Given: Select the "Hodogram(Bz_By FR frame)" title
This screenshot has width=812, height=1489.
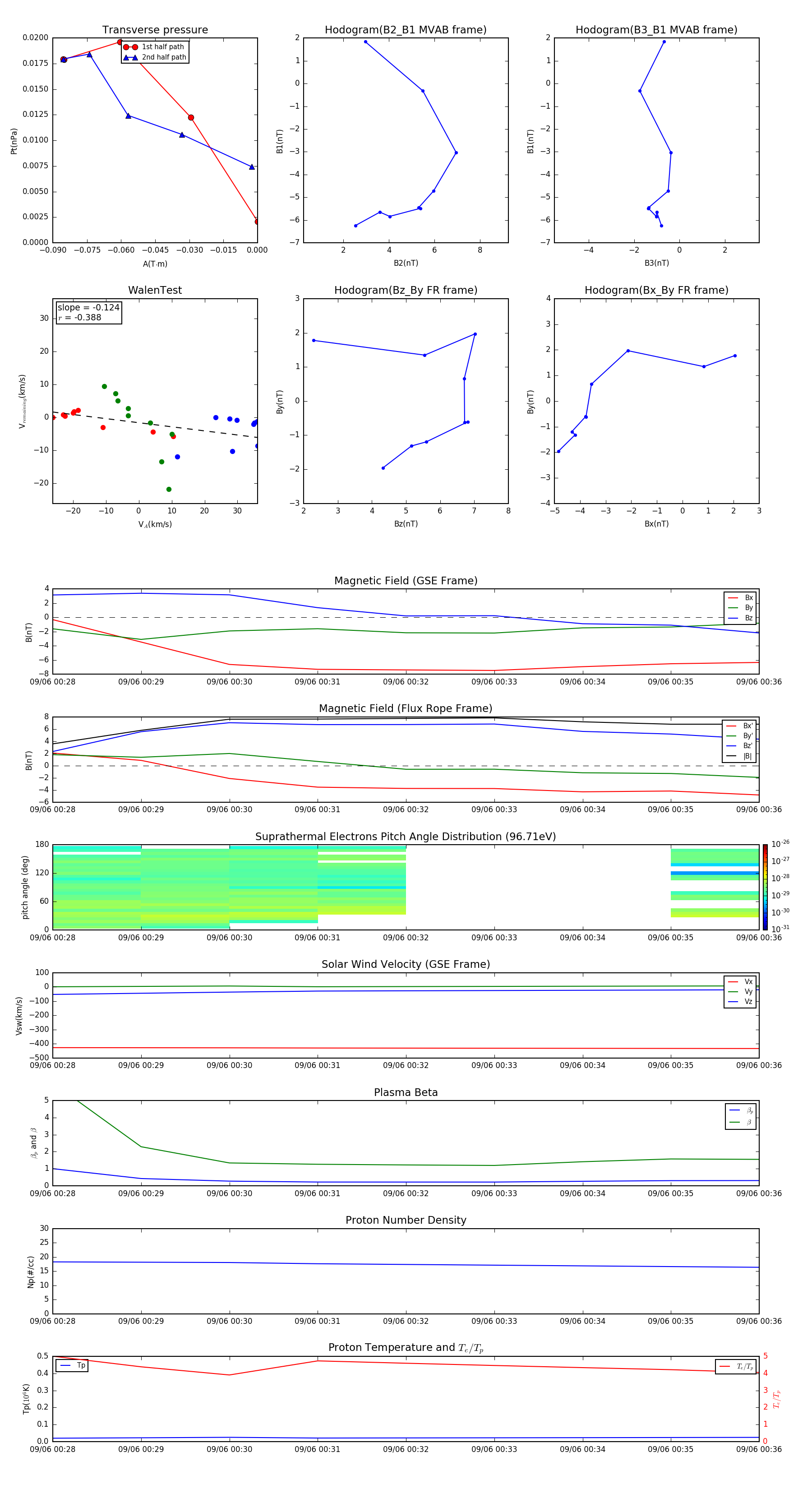Looking at the screenshot, I should click(406, 290).
